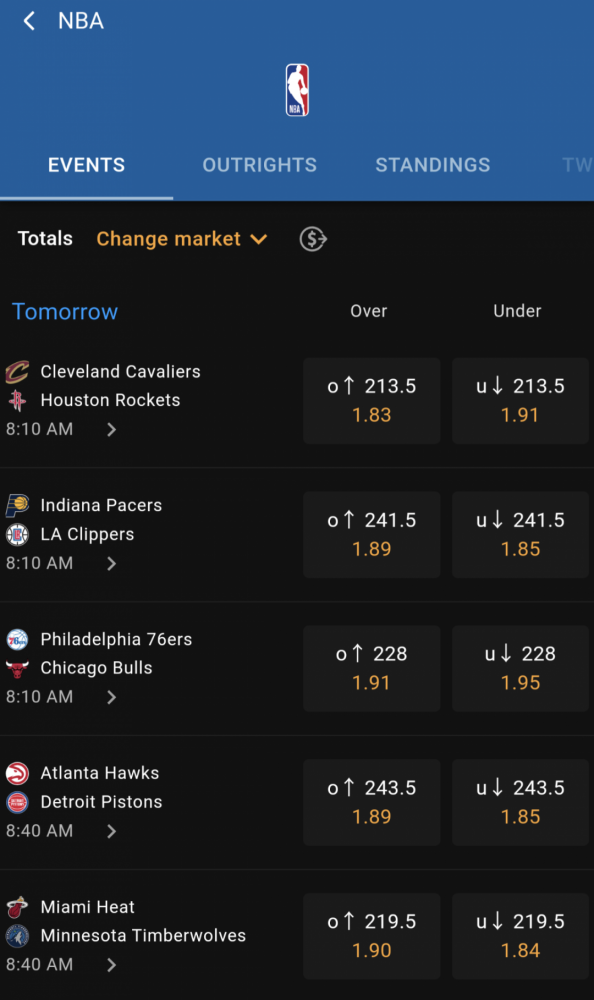Go back using the arrow beside NBA

29,21
